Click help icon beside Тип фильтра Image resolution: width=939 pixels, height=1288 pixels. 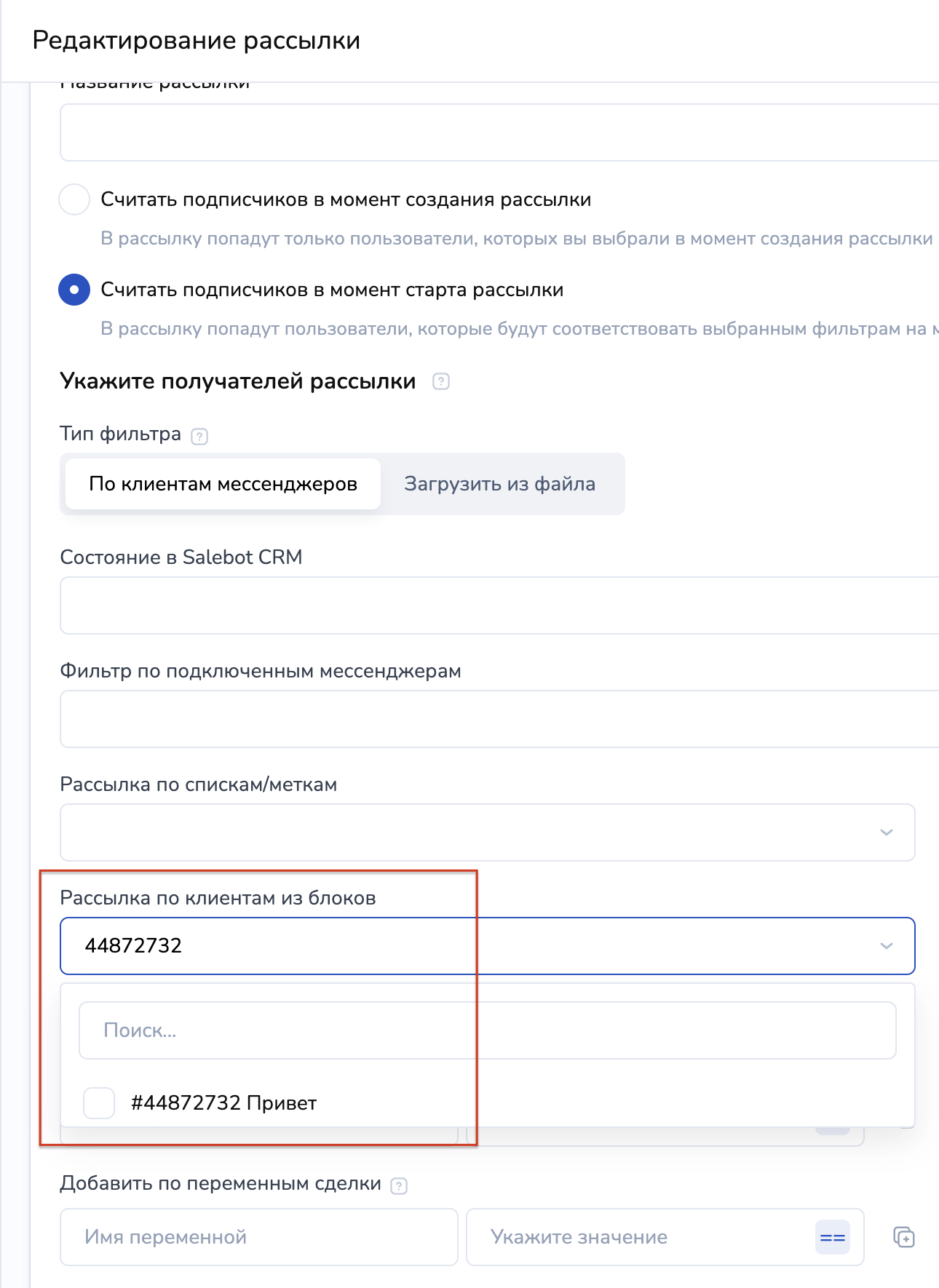199,436
